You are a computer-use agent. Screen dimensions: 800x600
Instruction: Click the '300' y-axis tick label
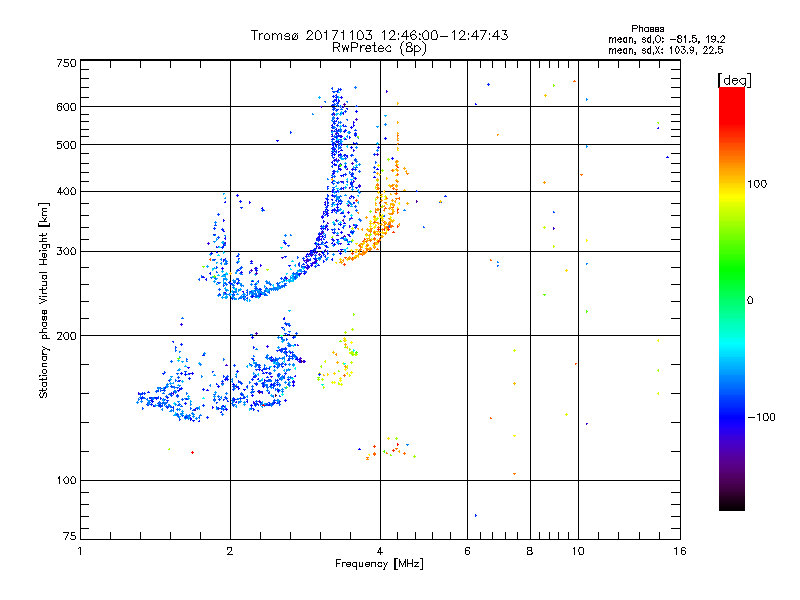pos(66,251)
